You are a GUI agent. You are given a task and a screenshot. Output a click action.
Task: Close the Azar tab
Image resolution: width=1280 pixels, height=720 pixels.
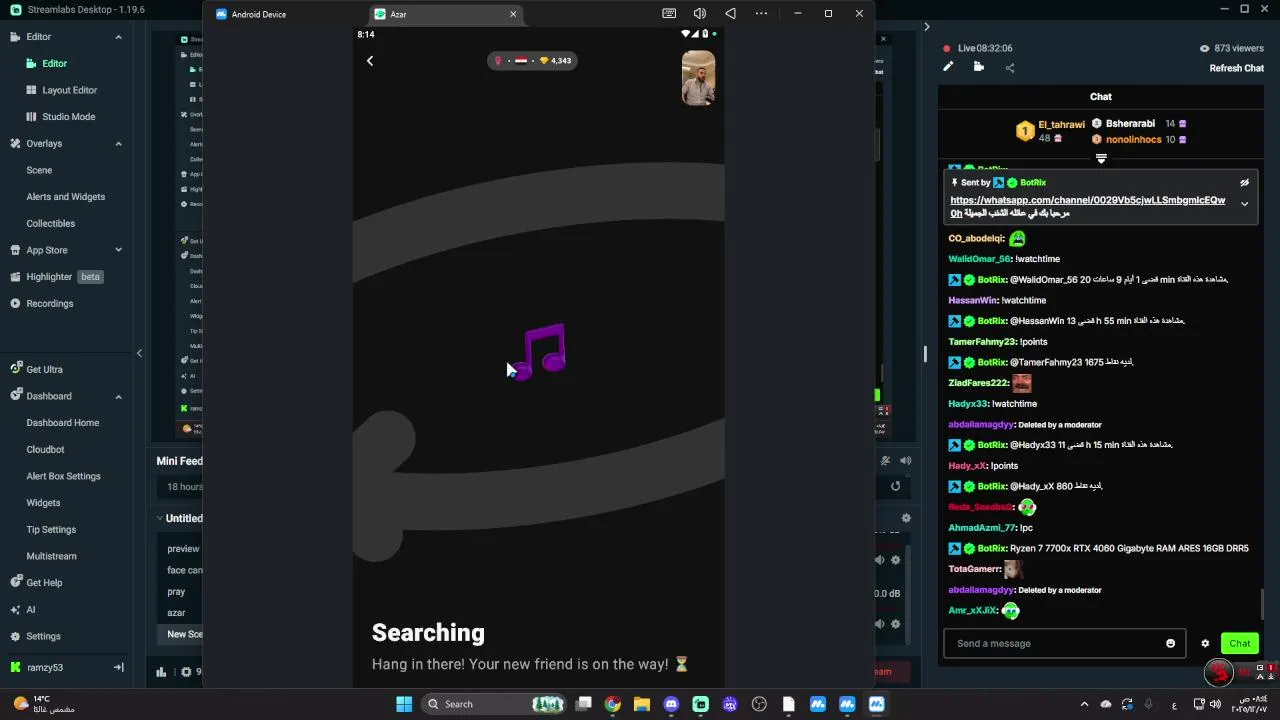(513, 14)
